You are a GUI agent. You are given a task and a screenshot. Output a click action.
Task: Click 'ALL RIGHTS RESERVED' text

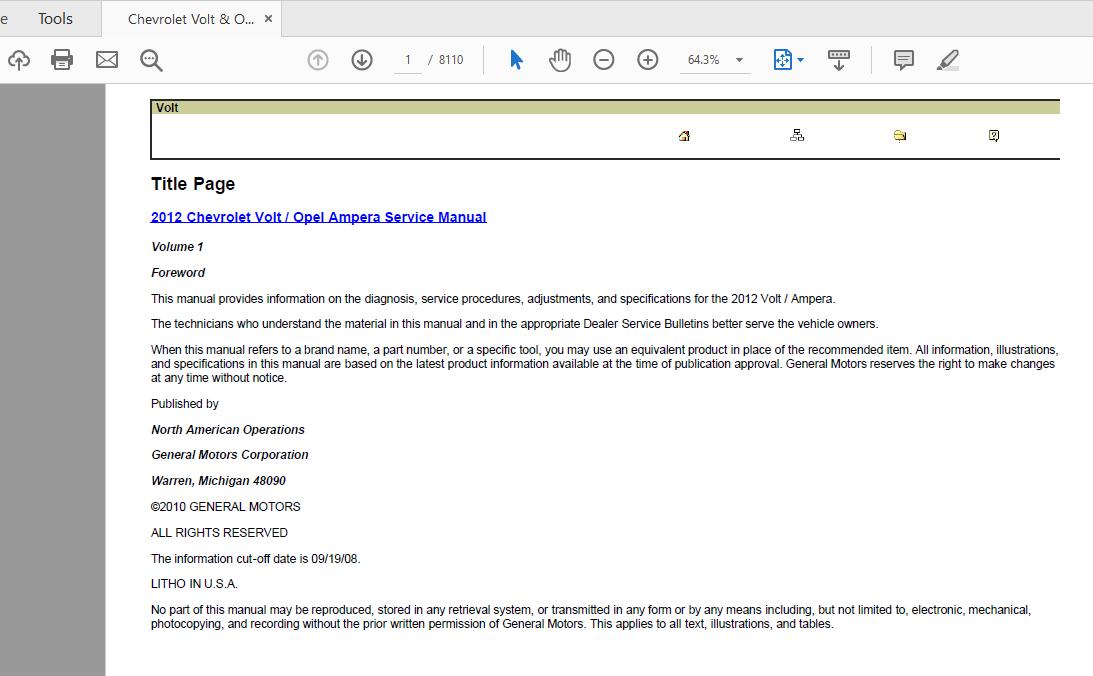tap(219, 532)
